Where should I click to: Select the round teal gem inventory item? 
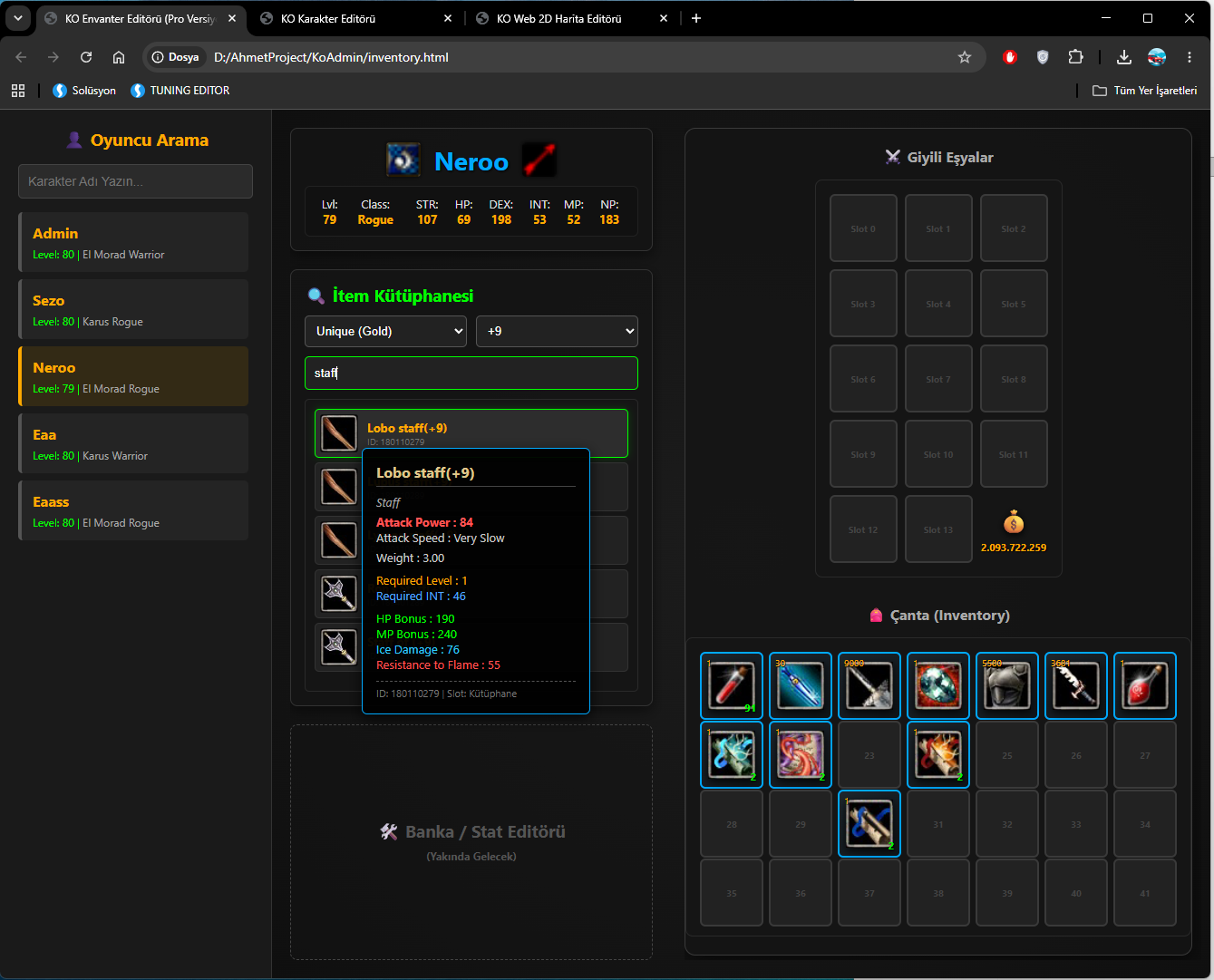click(938, 685)
